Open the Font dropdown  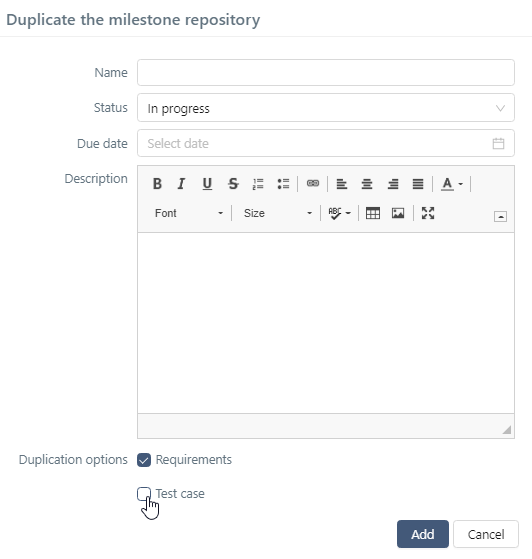click(189, 213)
